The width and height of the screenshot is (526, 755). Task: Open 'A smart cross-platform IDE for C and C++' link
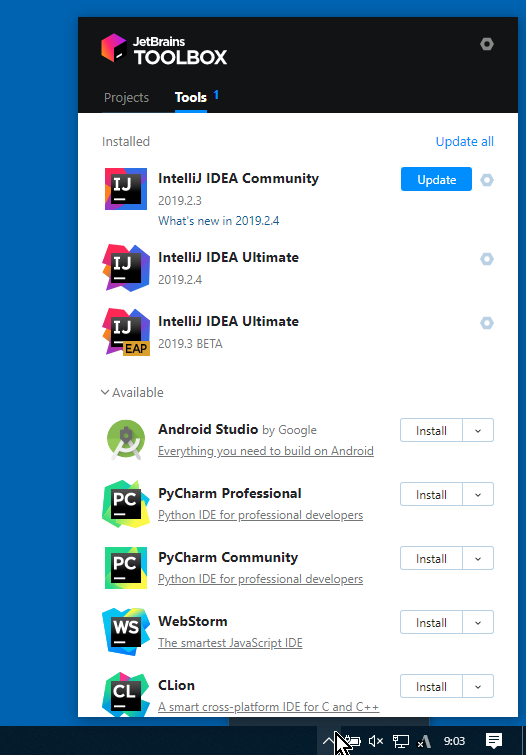point(268,707)
